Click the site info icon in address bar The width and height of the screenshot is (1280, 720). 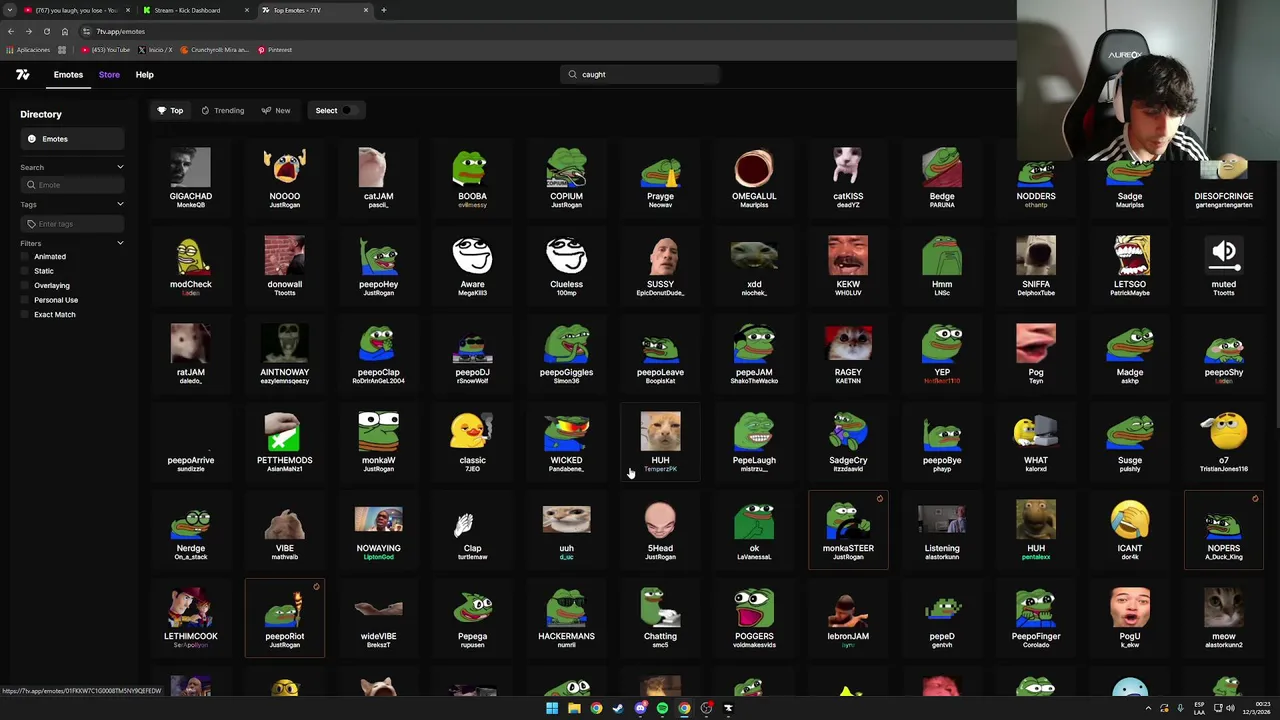tap(86, 31)
